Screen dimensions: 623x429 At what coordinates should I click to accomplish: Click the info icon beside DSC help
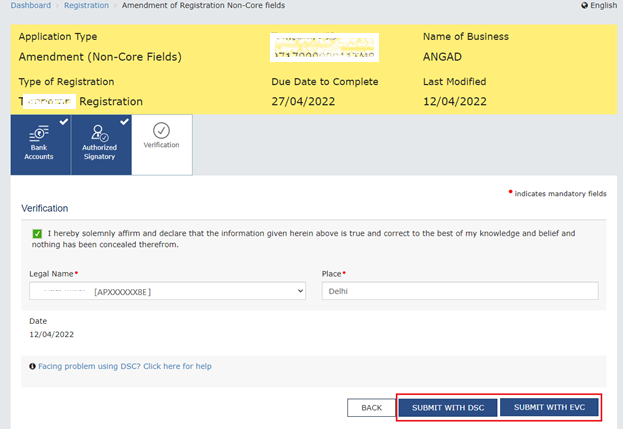(32, 366)
